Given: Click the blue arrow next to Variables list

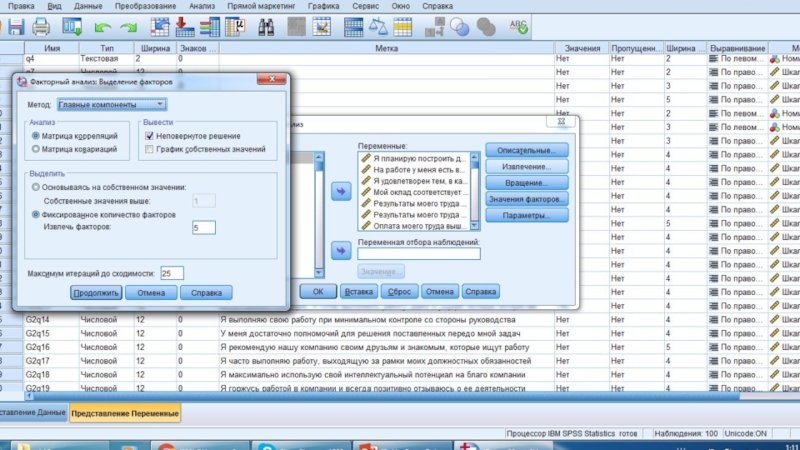Looking at the screenshot, I should pyautogui.click(x=340, y=191).
